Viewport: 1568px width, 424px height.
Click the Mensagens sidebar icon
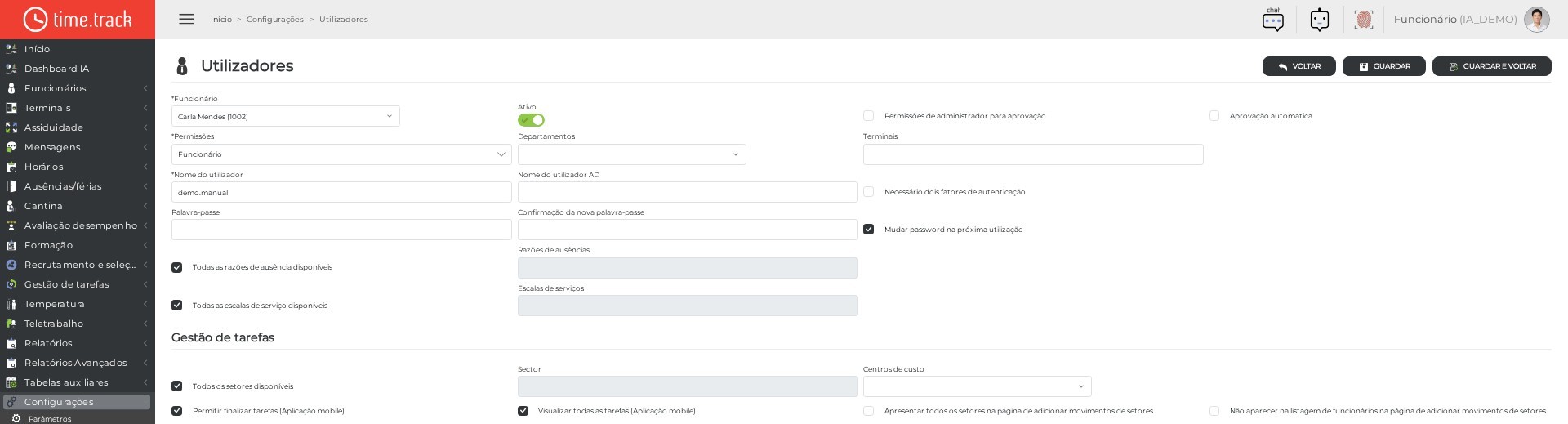(11, 147)
